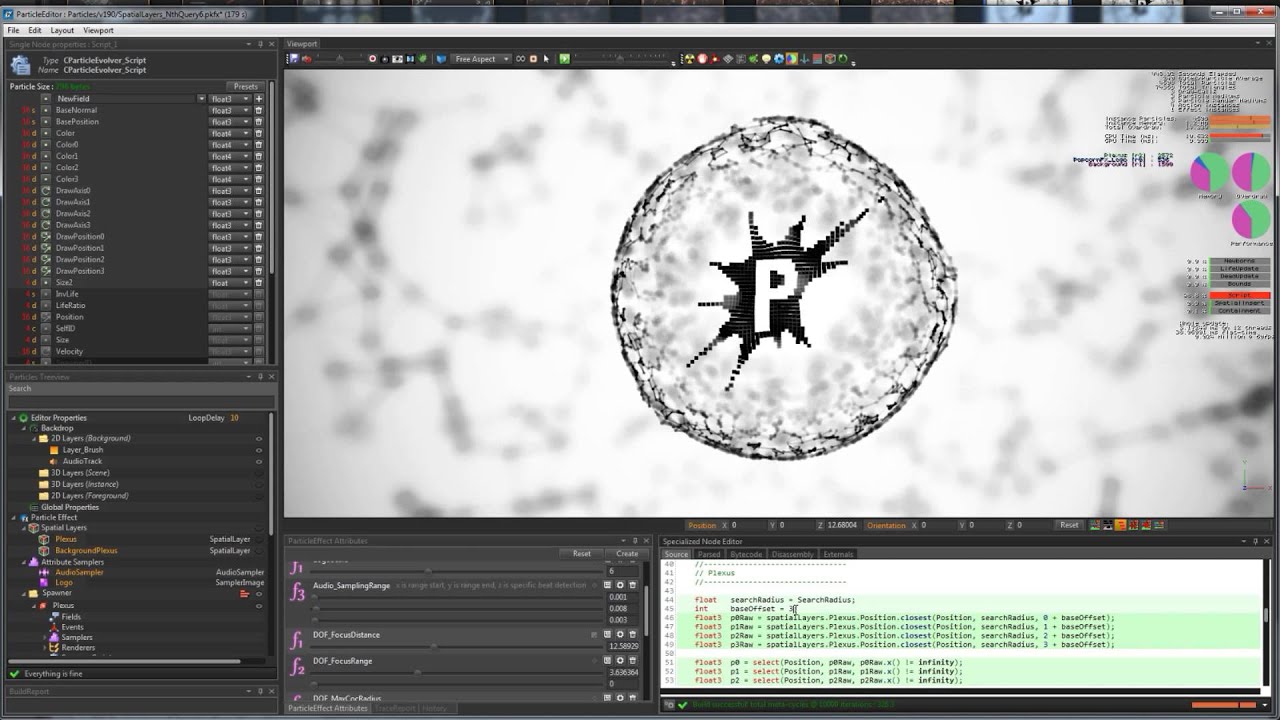This screenshot has width=1280, height=720.
Task: Click the delete icon for DOF_FocusDistance attribute
Action: click(632, 634)
